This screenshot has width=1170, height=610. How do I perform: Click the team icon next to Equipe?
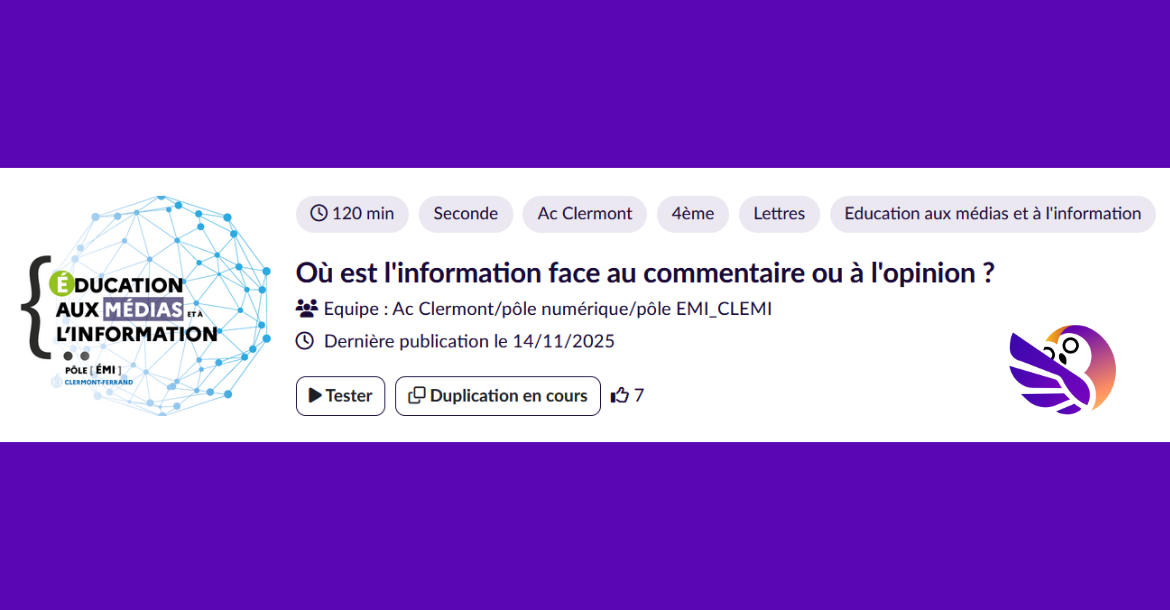coord(306,308)
